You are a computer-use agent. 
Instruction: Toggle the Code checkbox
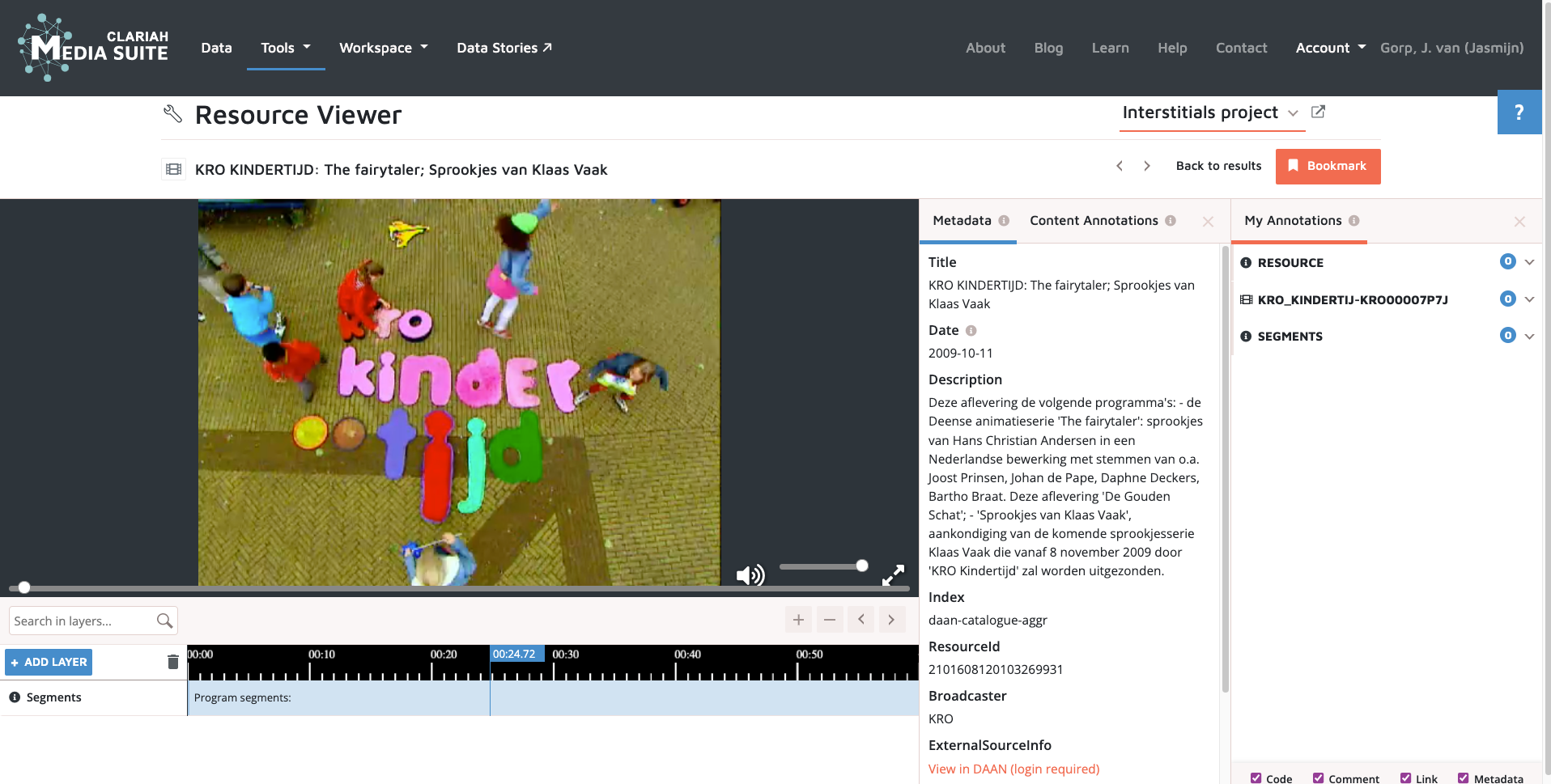pos(1256,778)
